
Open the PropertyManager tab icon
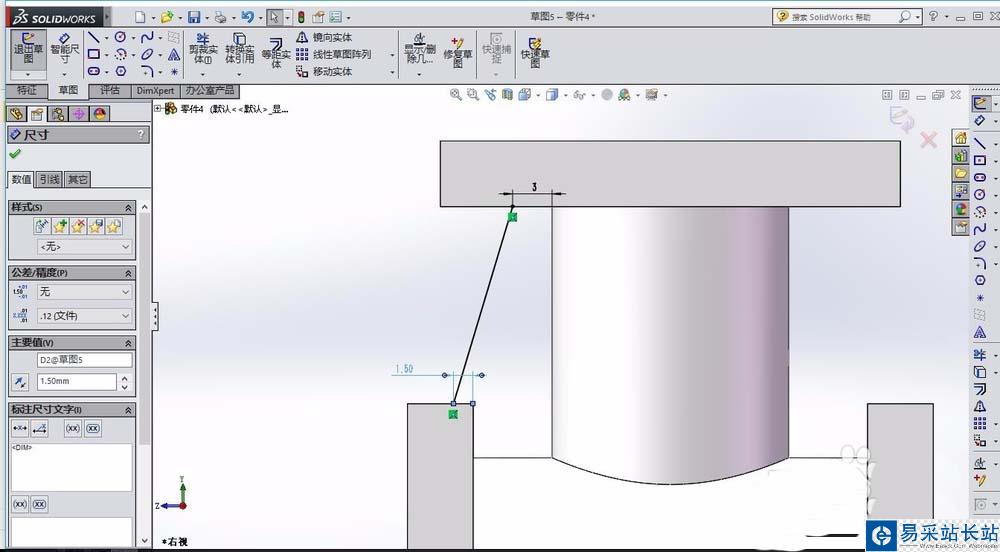(37, 114)
